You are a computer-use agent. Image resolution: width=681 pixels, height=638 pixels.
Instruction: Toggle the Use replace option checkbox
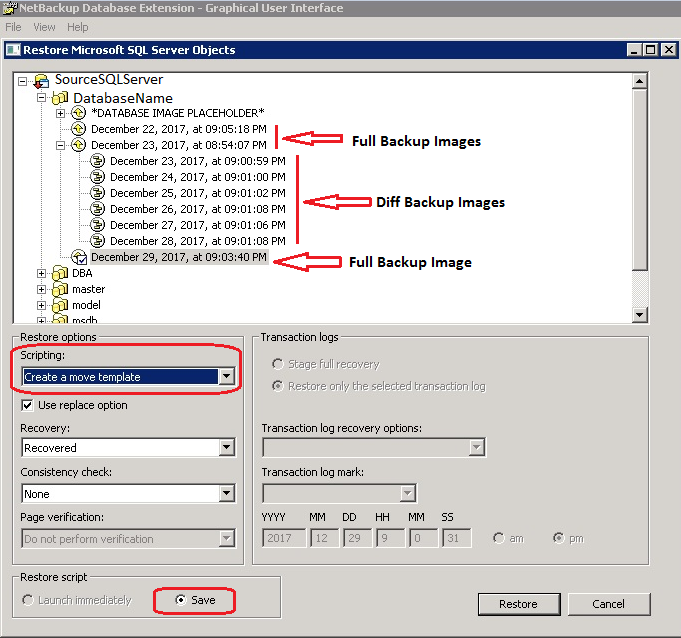[x=27, y=405]
